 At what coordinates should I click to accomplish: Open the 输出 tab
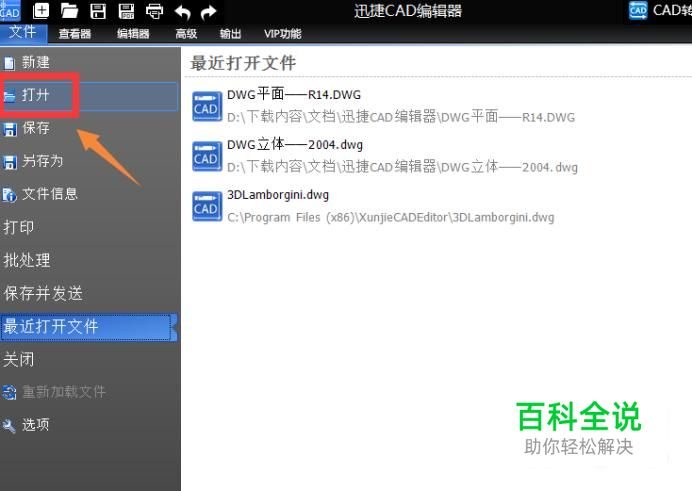coord(230,34)
